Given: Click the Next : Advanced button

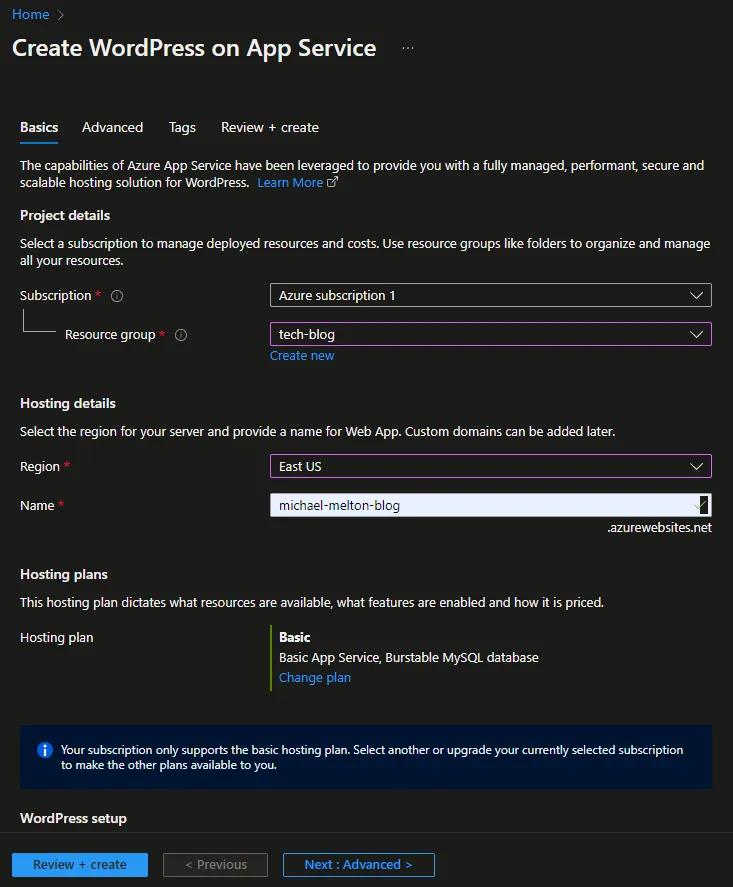Looking at the screenshot, I should [359, 865].
